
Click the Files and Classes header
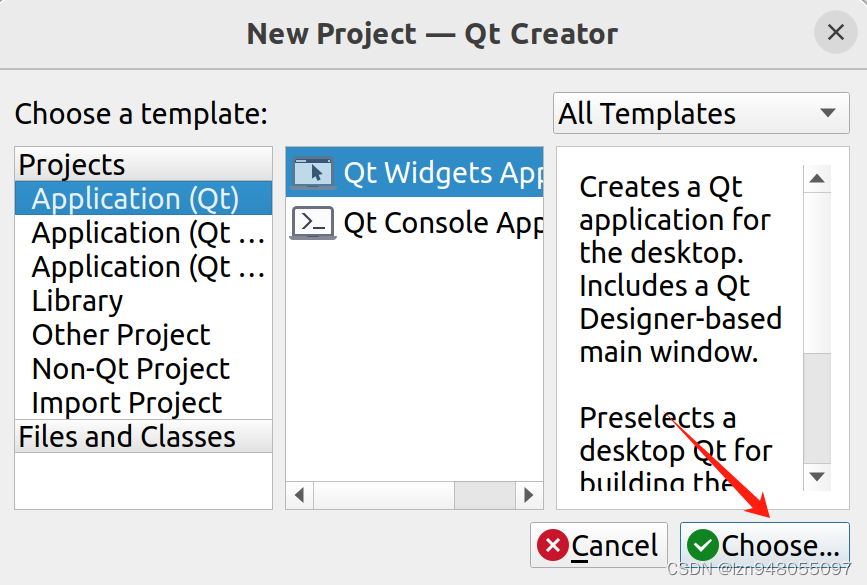click(x=144, y=436)
